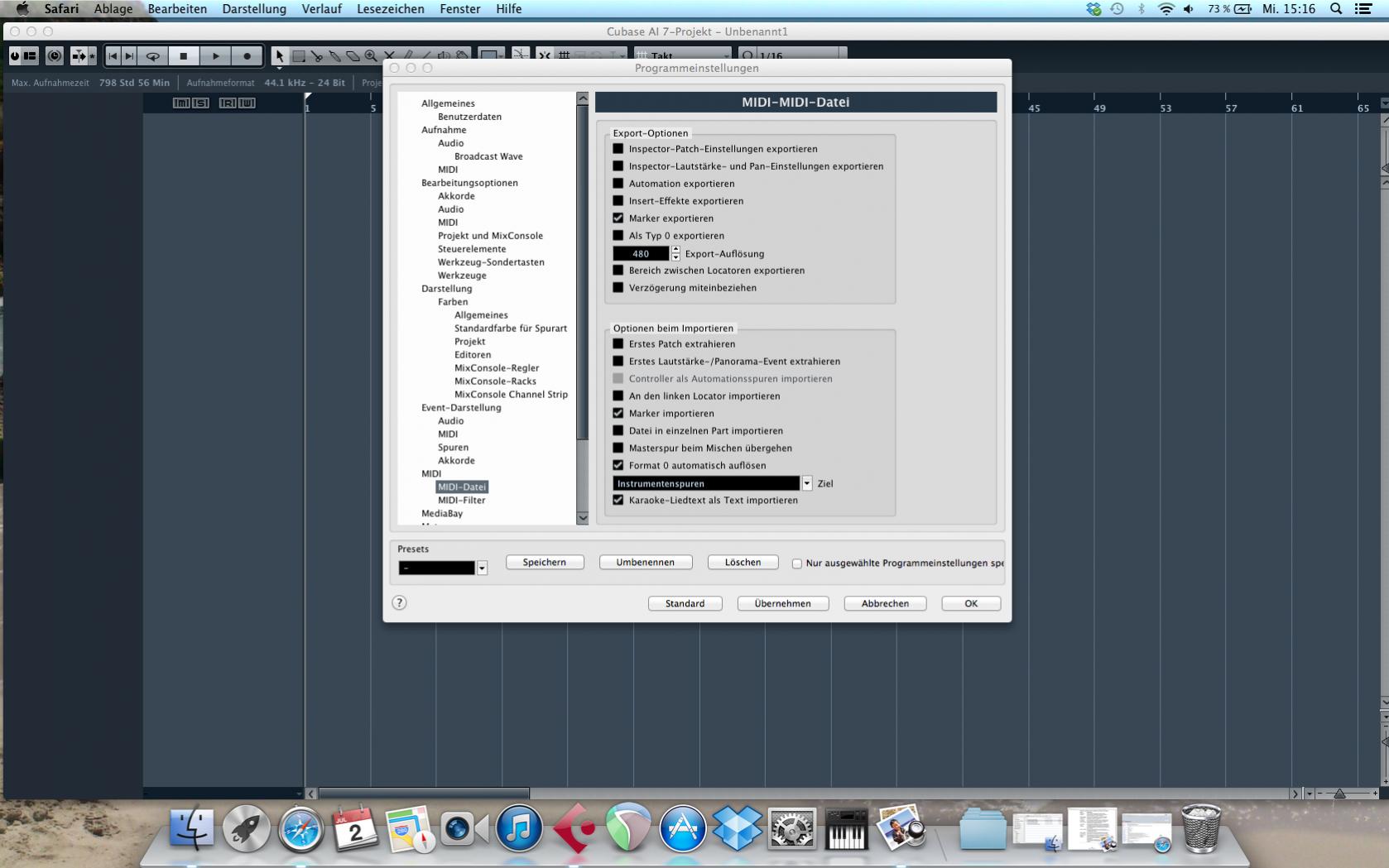Open the Fenster menu
This screenshot has height=868, width=1389.
coord(460,9)
